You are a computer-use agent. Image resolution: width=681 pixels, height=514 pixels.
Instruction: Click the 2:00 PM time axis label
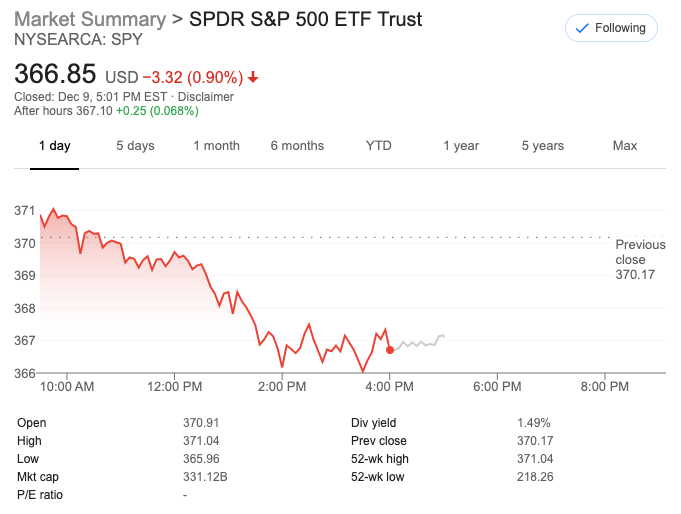282,386
